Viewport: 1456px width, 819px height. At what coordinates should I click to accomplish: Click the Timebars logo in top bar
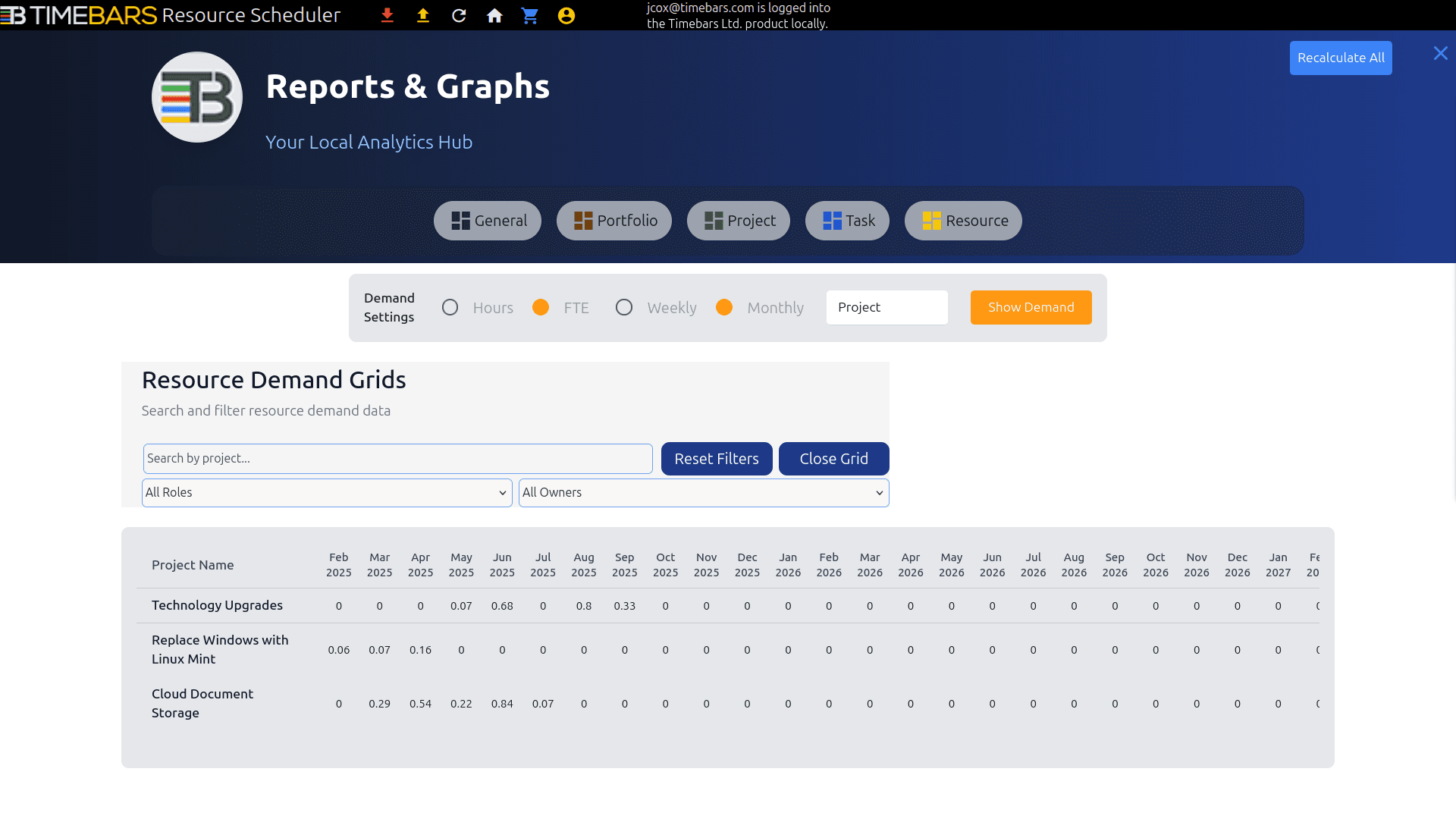click(x=79, y=15)
